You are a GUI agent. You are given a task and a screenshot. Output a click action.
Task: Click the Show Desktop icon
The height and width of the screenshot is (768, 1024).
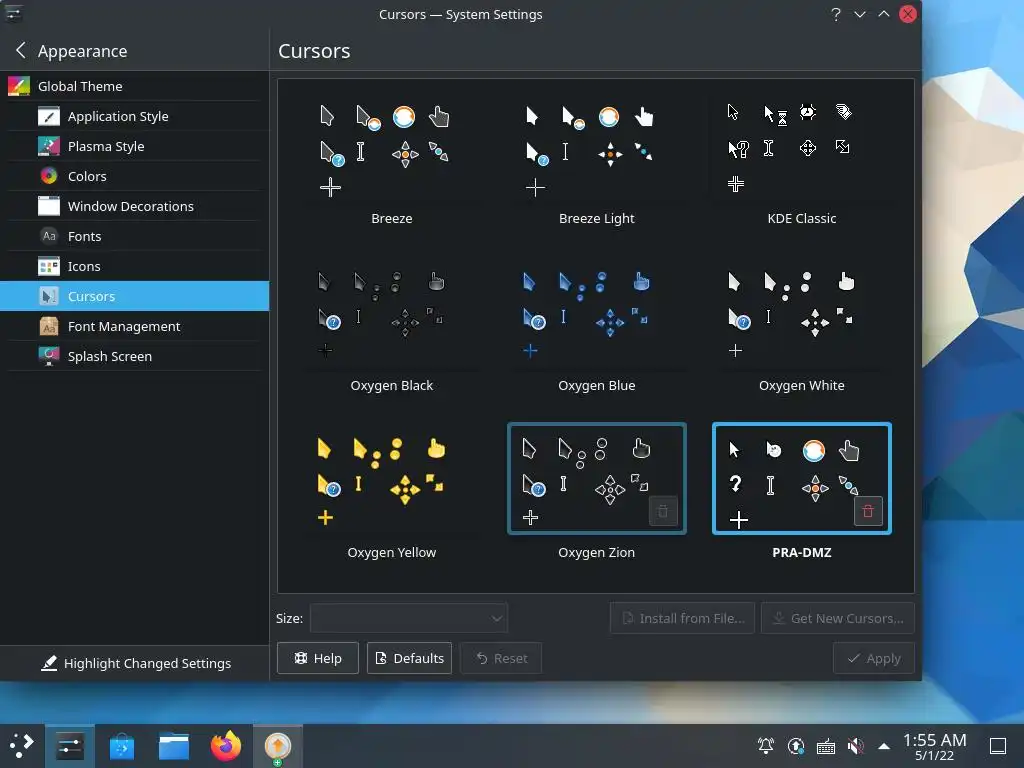click(998, 746)
